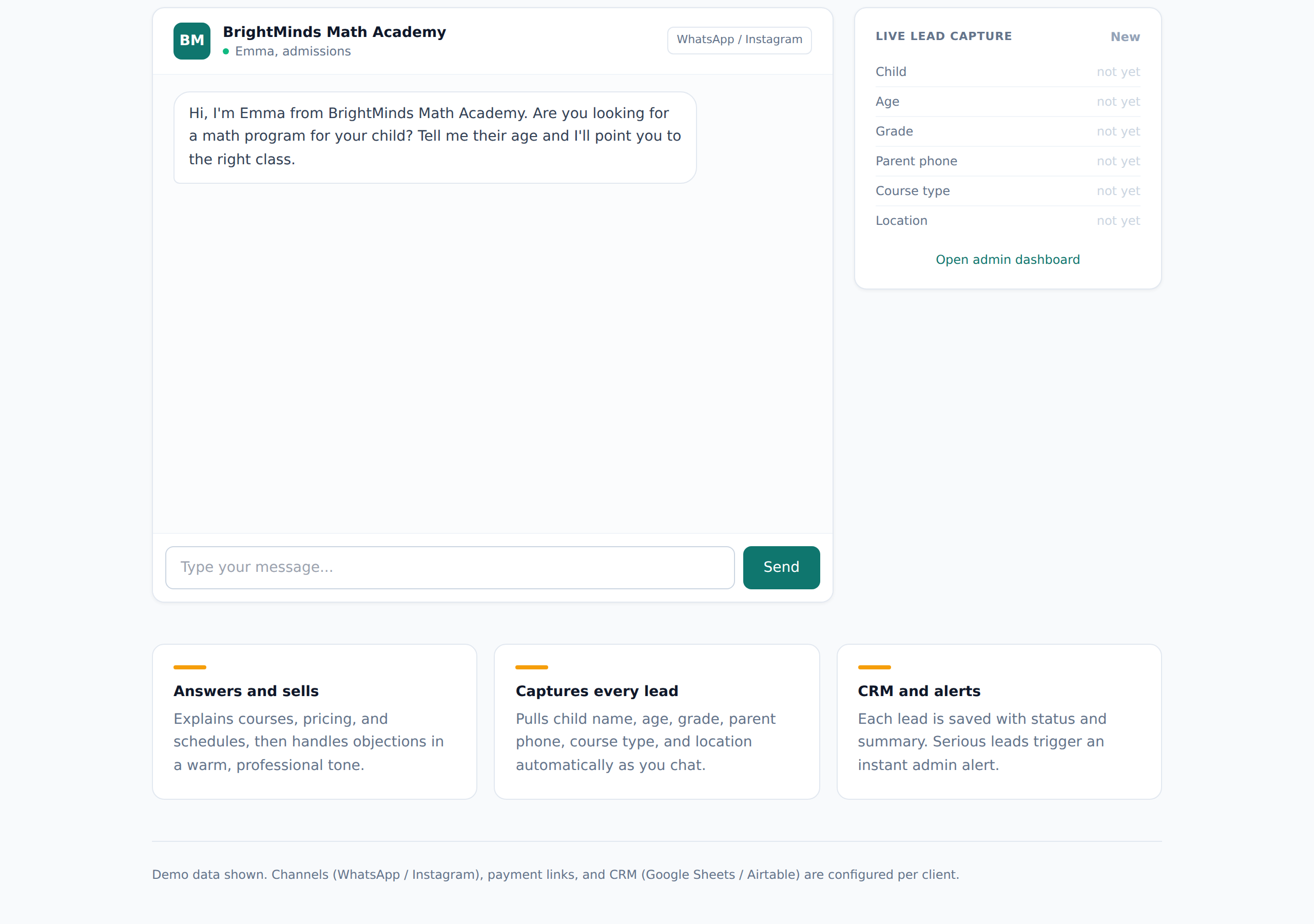The width and height of the screenshot is (1314, 924).
Task: Select the Parent phone row label
Action: [x=916, y=161]
